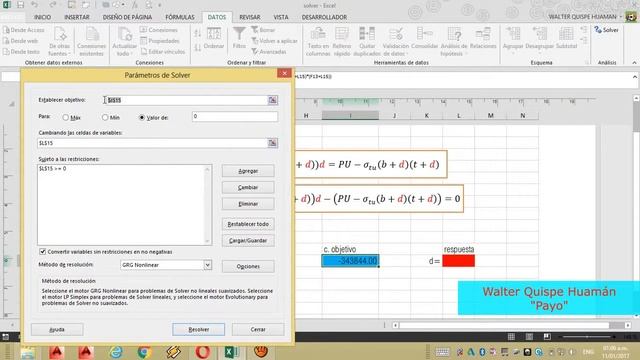This screenshot has height=360, width=640.
Task: Click the Cambiar button
Action: [248, 187]
